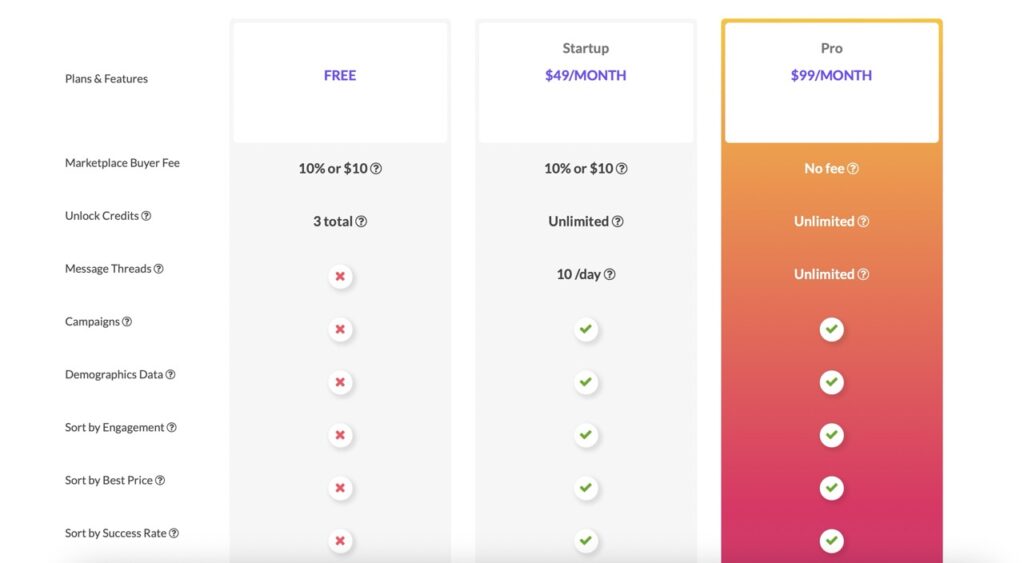Screen dimensions: 1024x563
Task: Click white check for Demographics Data in Pro plan
Action: tap(831, 382)
